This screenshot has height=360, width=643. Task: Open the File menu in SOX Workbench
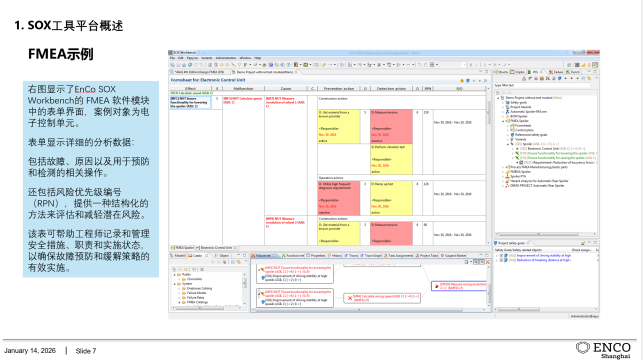click(x=172, y=58)
